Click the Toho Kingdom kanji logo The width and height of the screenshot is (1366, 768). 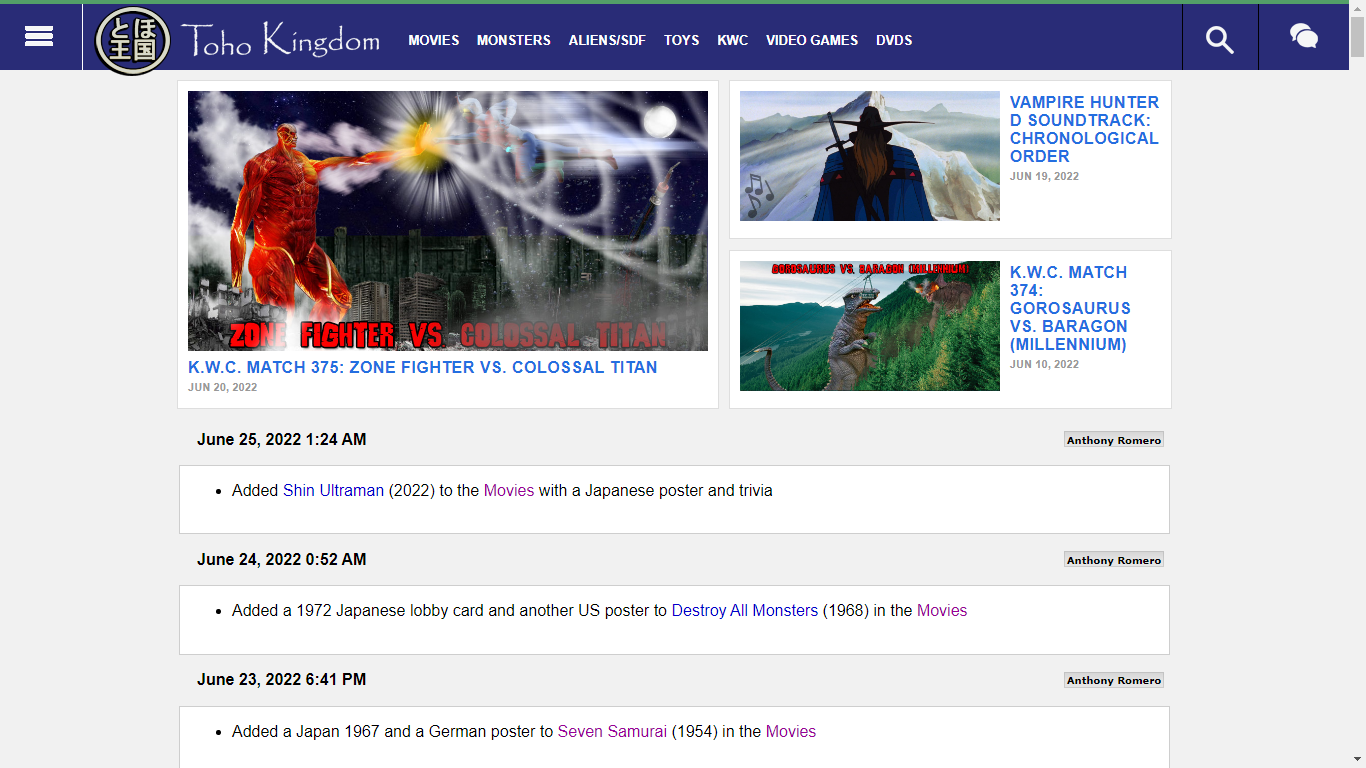pyautogui.click(x=133, y=40)
